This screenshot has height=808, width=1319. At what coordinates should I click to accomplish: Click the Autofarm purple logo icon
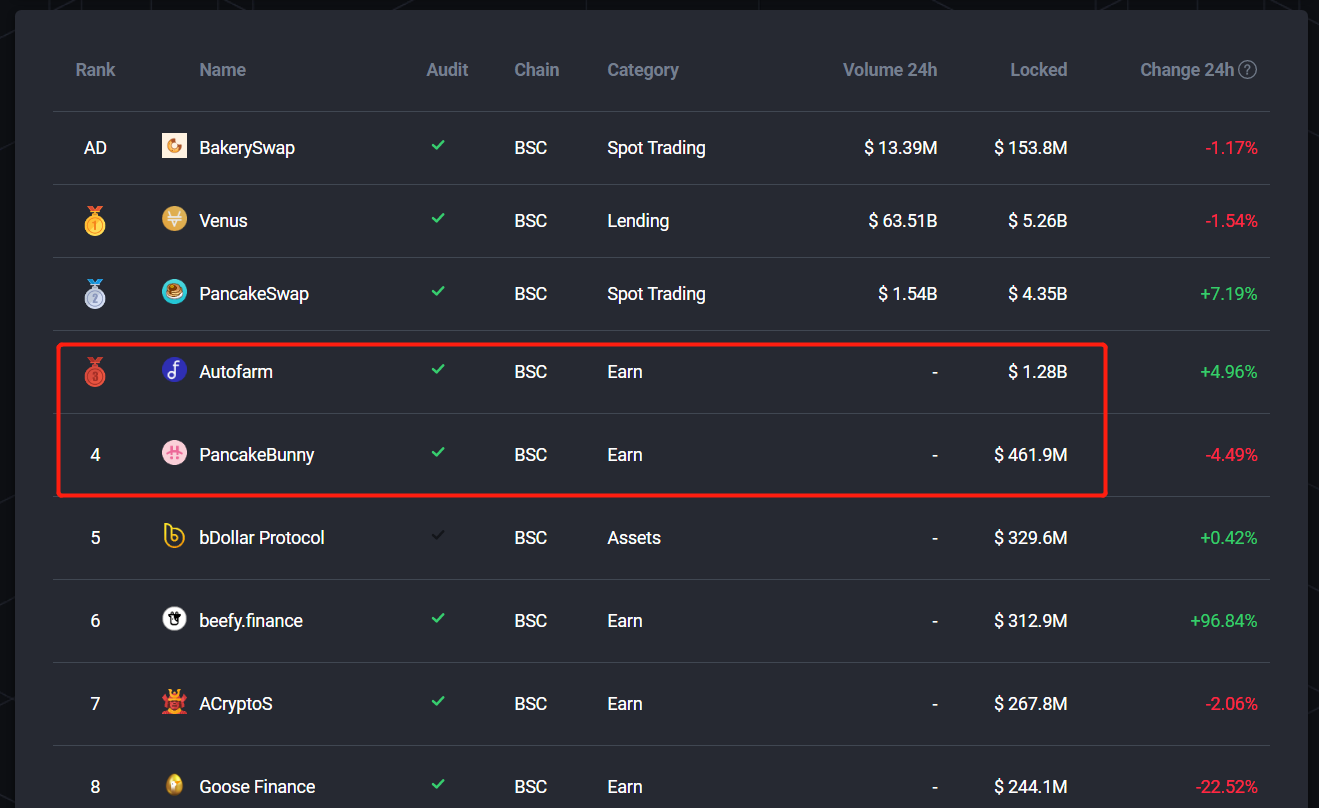point(174,370)
